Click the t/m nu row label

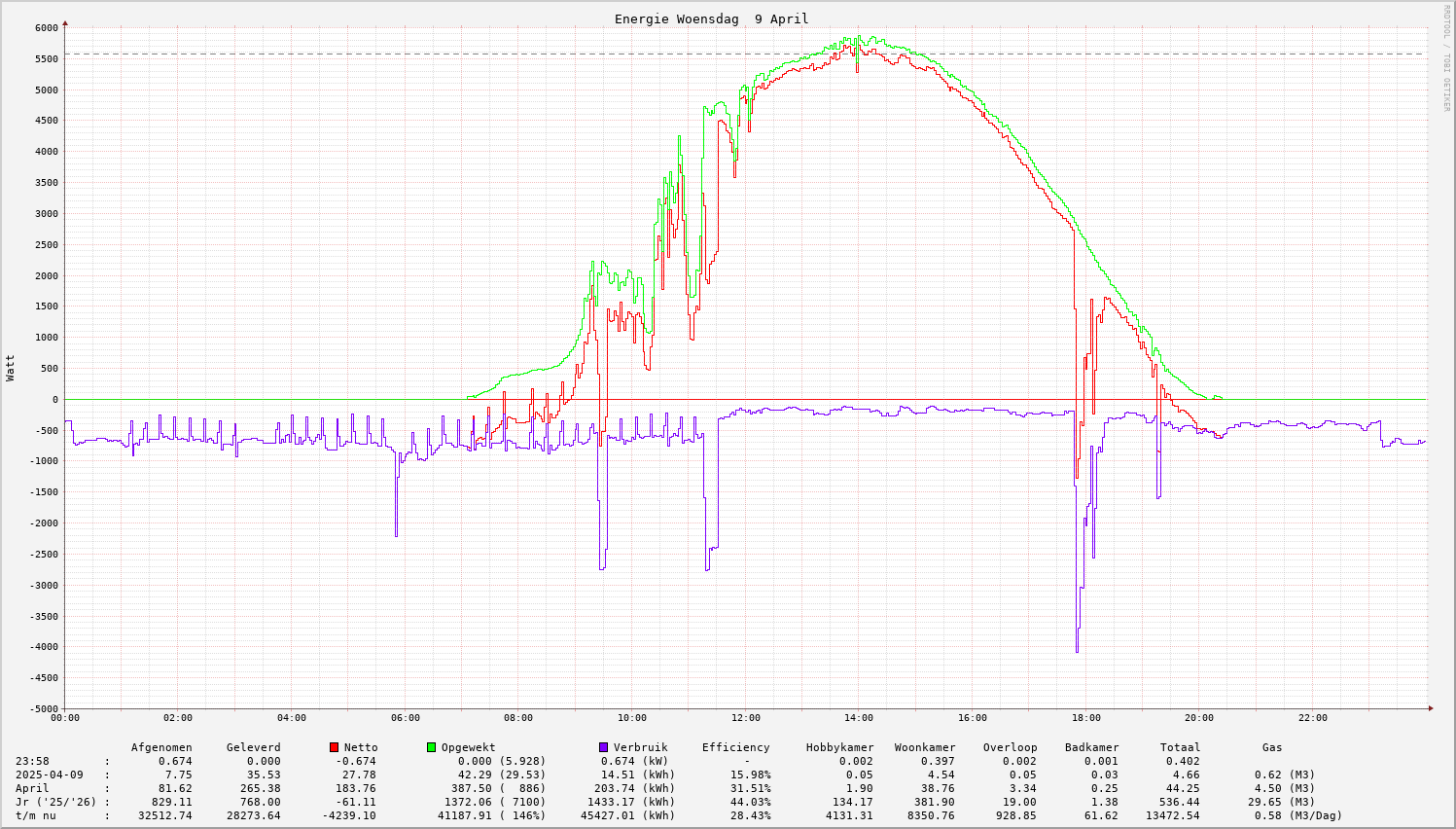pos(35,815)
